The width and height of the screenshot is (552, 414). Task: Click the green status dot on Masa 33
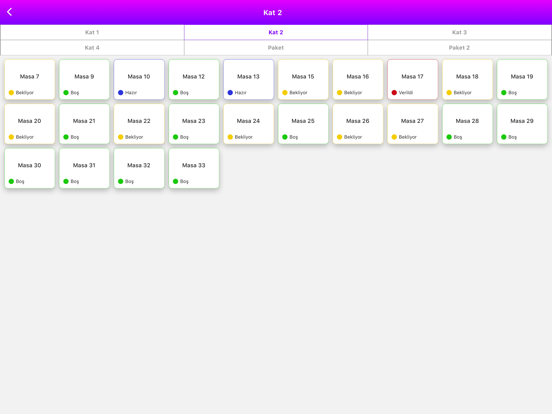click(x=175, y=181)
